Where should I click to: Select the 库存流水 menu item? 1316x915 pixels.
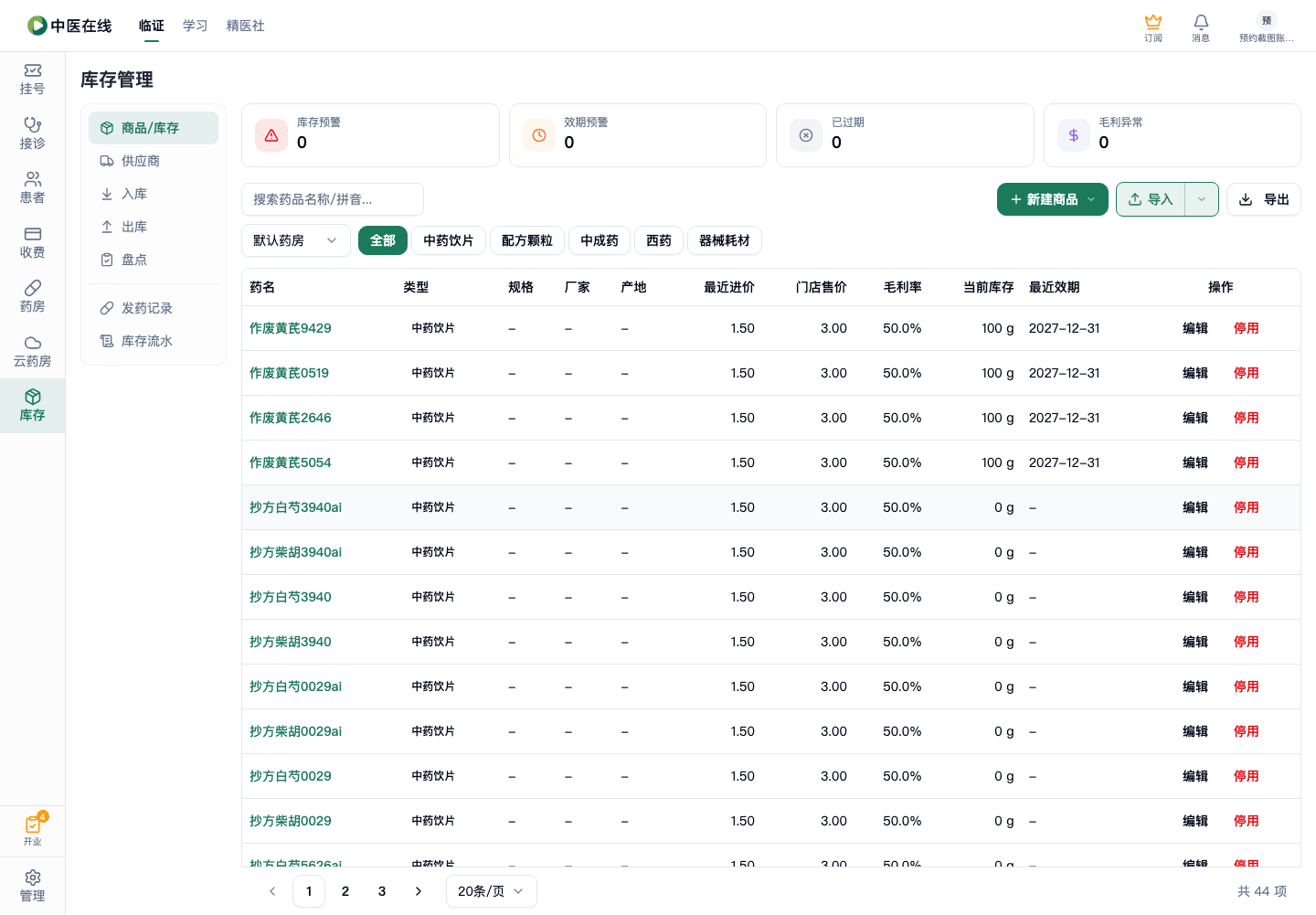click(154, 341)
